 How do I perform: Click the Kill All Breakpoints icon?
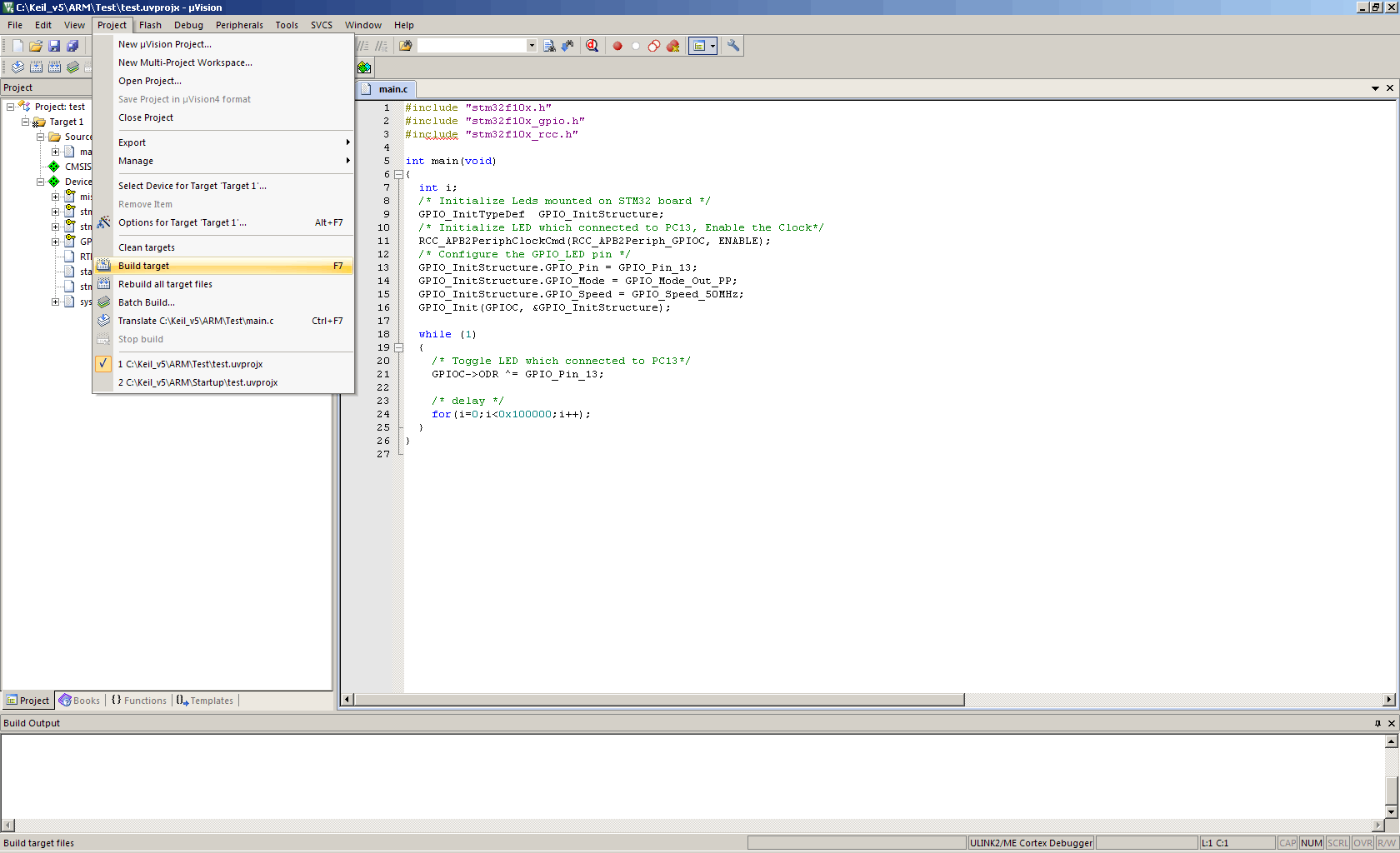tap(672, 46)
